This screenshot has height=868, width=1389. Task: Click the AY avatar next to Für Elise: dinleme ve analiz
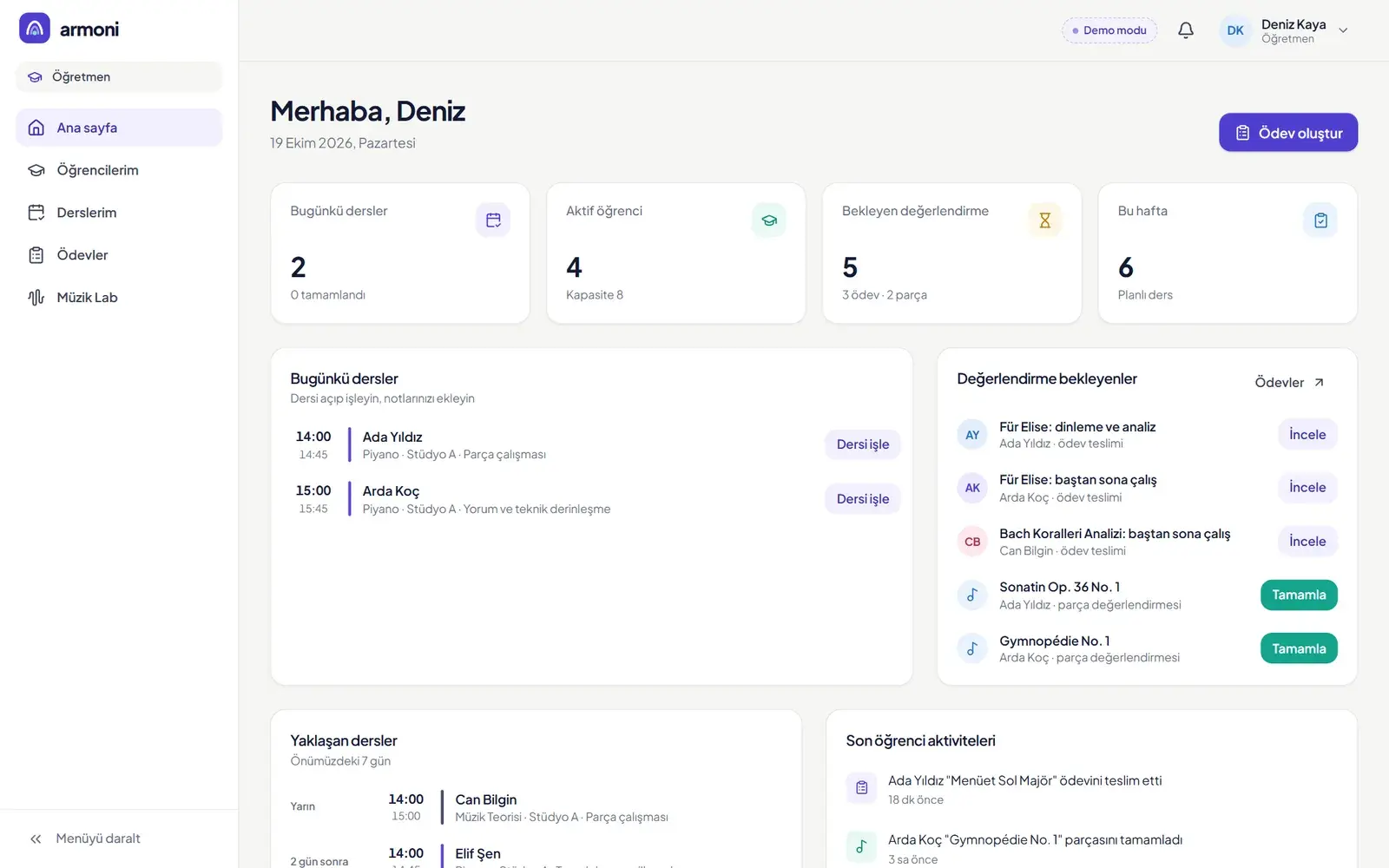click(972, 435)
